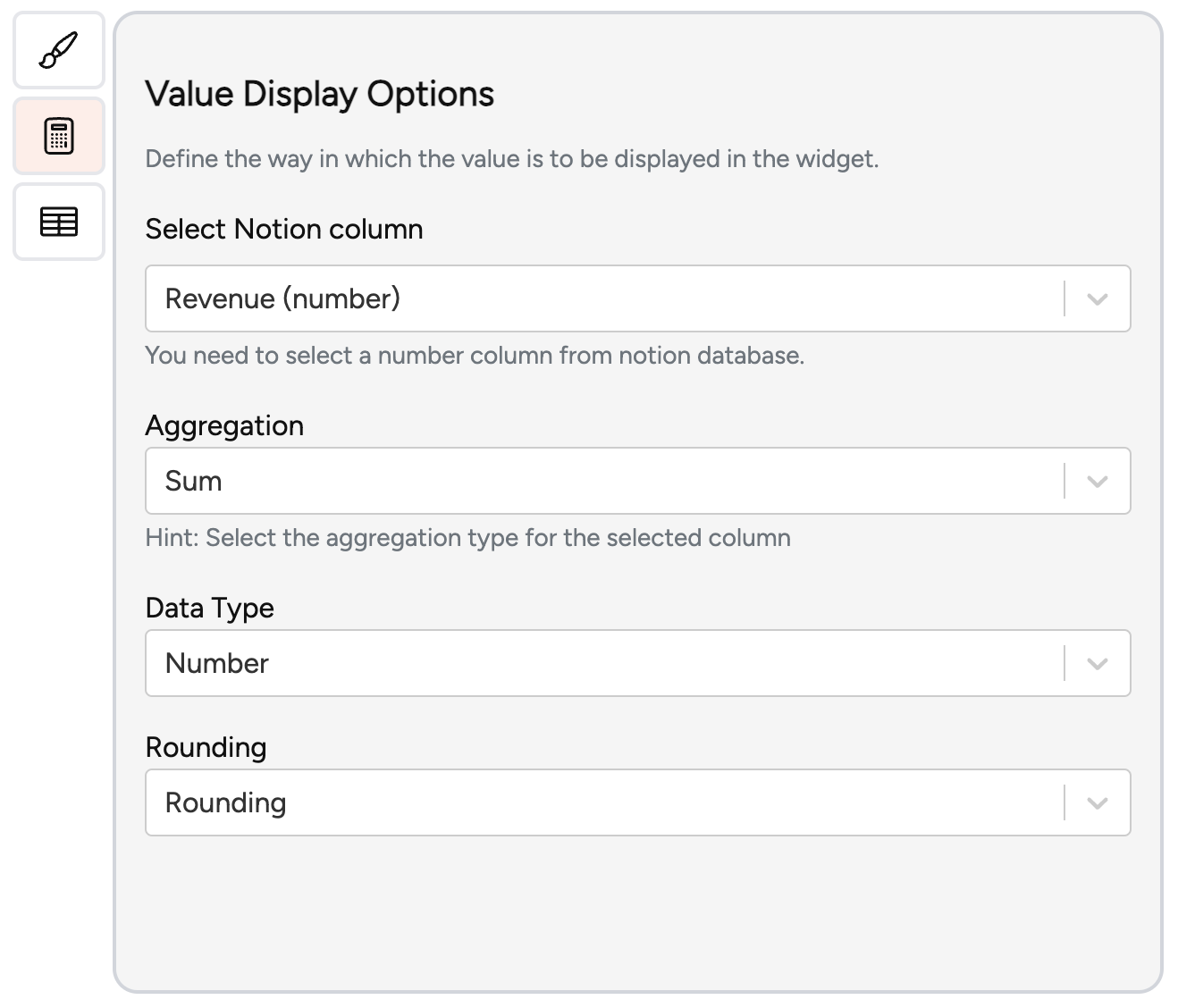Click the chevron beside Sum
The image size is (1178, 1008).
coord(1098,481)
